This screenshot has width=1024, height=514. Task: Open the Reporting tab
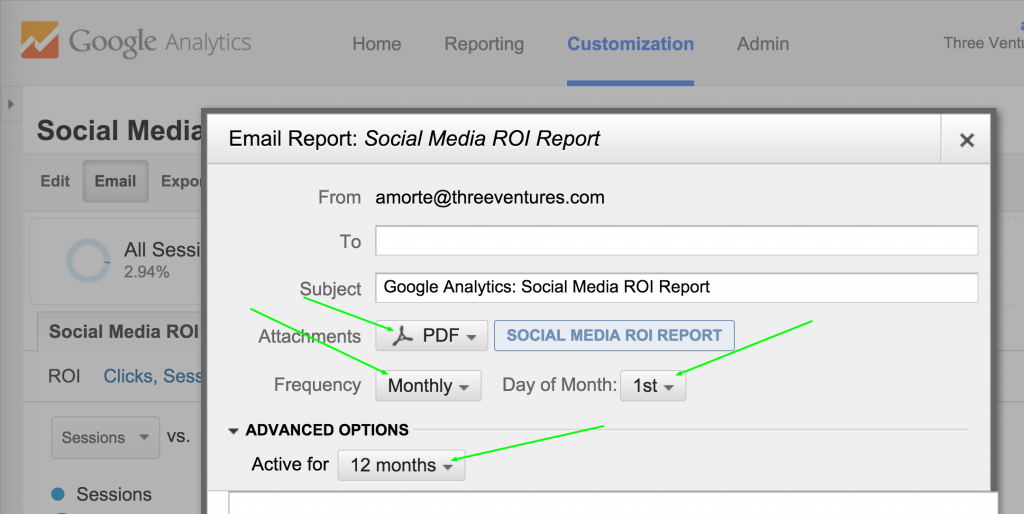point(484,44)
